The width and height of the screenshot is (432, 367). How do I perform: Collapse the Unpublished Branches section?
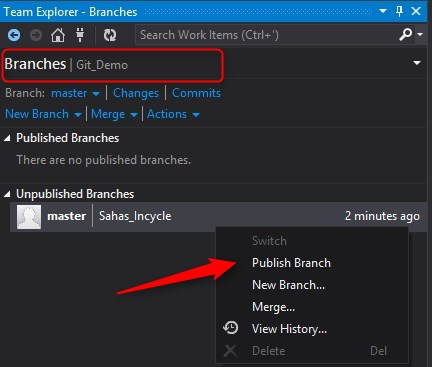tap(7, 194)
